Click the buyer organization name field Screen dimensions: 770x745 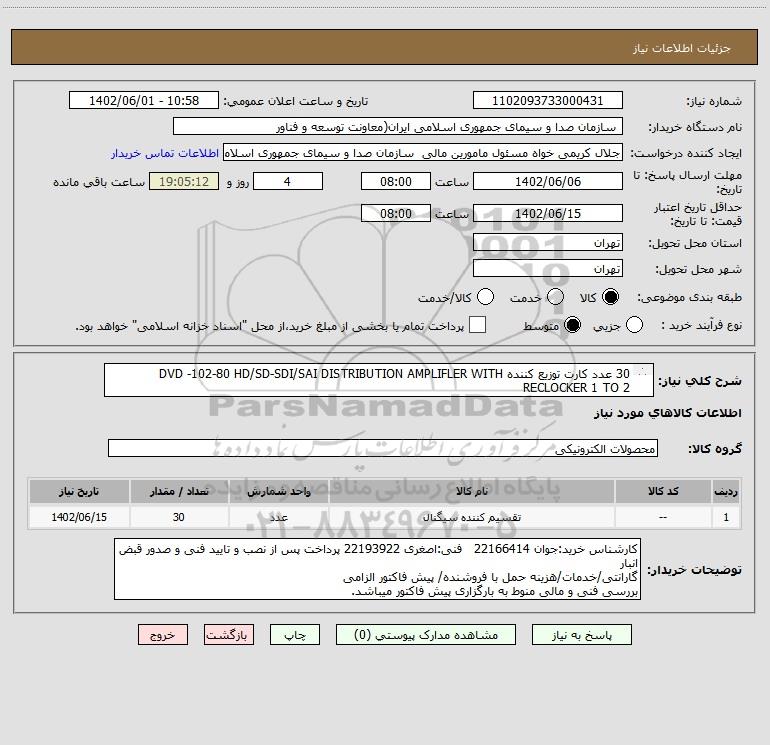coord(398,127)
